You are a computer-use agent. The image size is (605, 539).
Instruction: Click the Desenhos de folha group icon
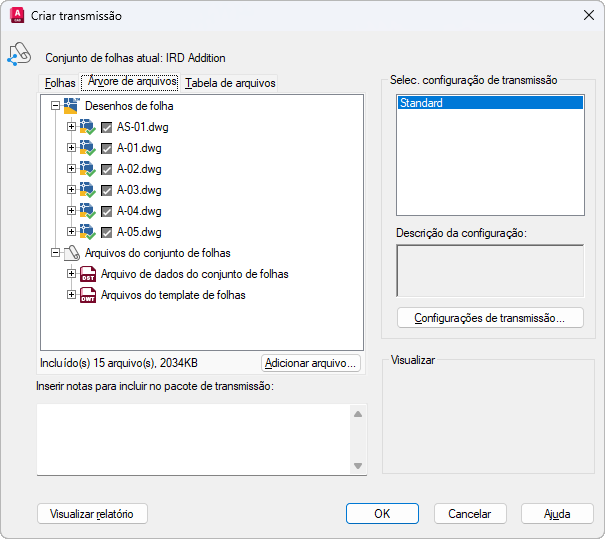[x=71, y=106]
